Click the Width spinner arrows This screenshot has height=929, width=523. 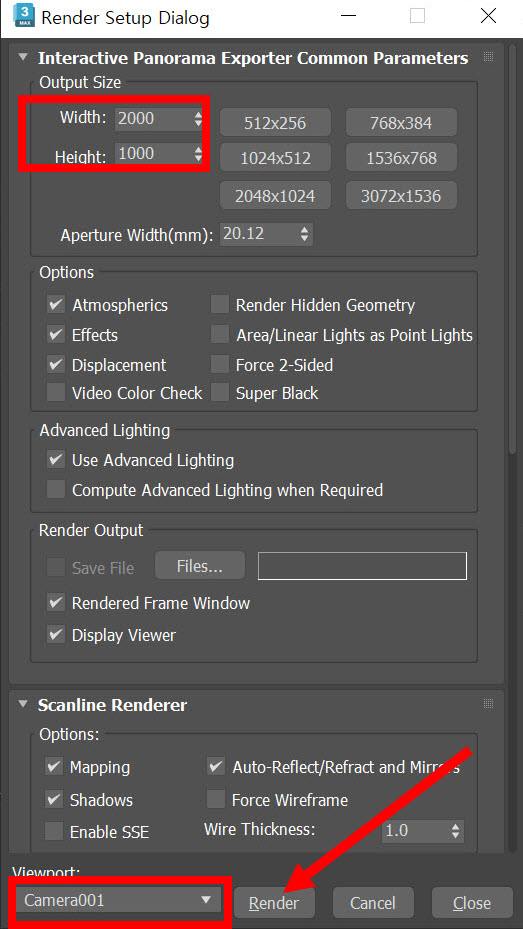pyautogui.click(x=198, y=119)
